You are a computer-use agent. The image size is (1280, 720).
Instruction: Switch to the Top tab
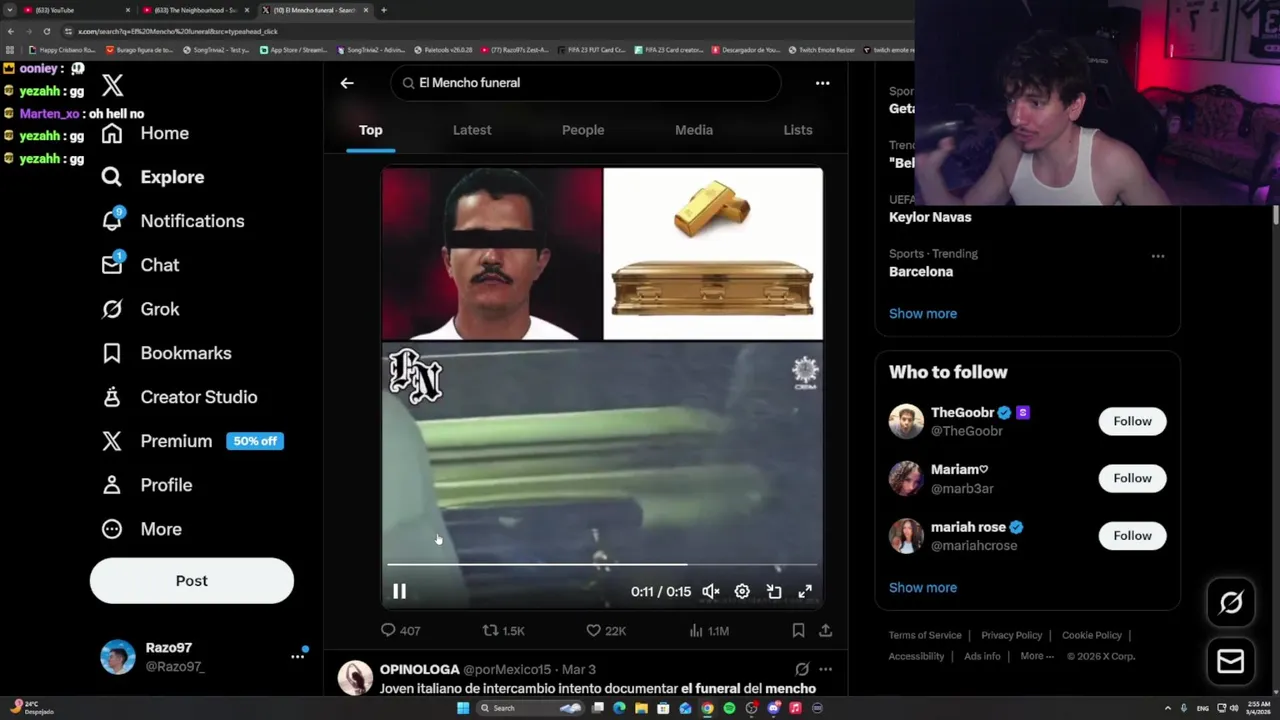(x=371, y=130)
